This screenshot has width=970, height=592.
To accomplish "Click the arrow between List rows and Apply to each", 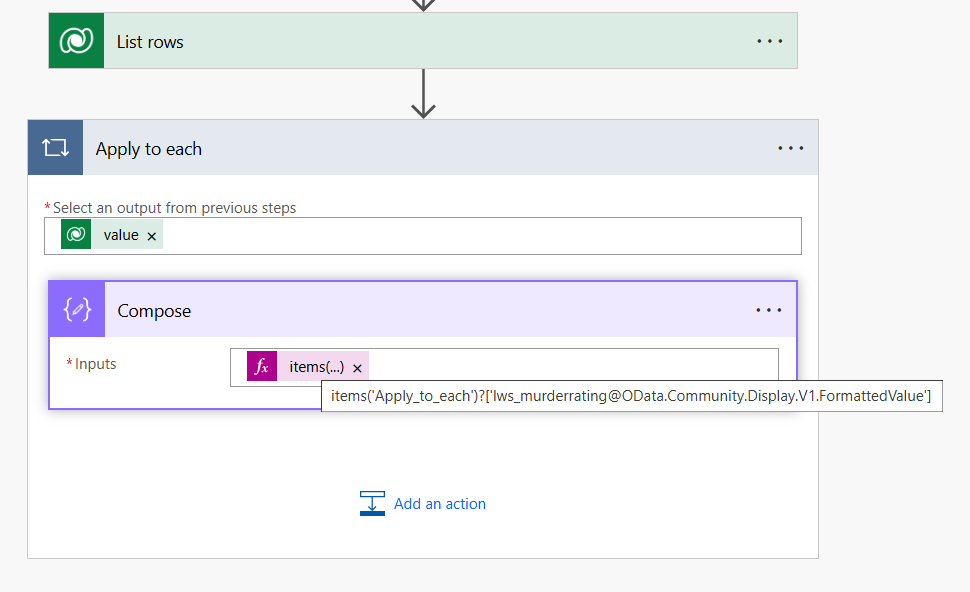I will 423,93.
